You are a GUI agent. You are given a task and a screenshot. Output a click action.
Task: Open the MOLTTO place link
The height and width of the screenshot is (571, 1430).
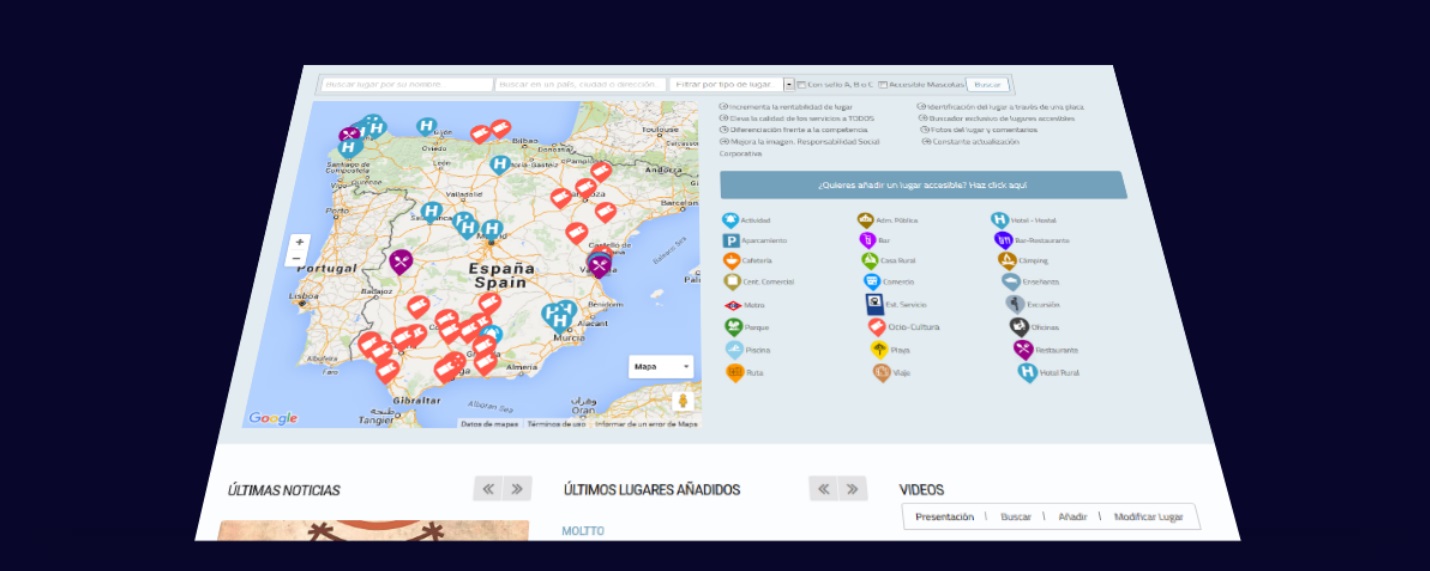coord(583,531)
